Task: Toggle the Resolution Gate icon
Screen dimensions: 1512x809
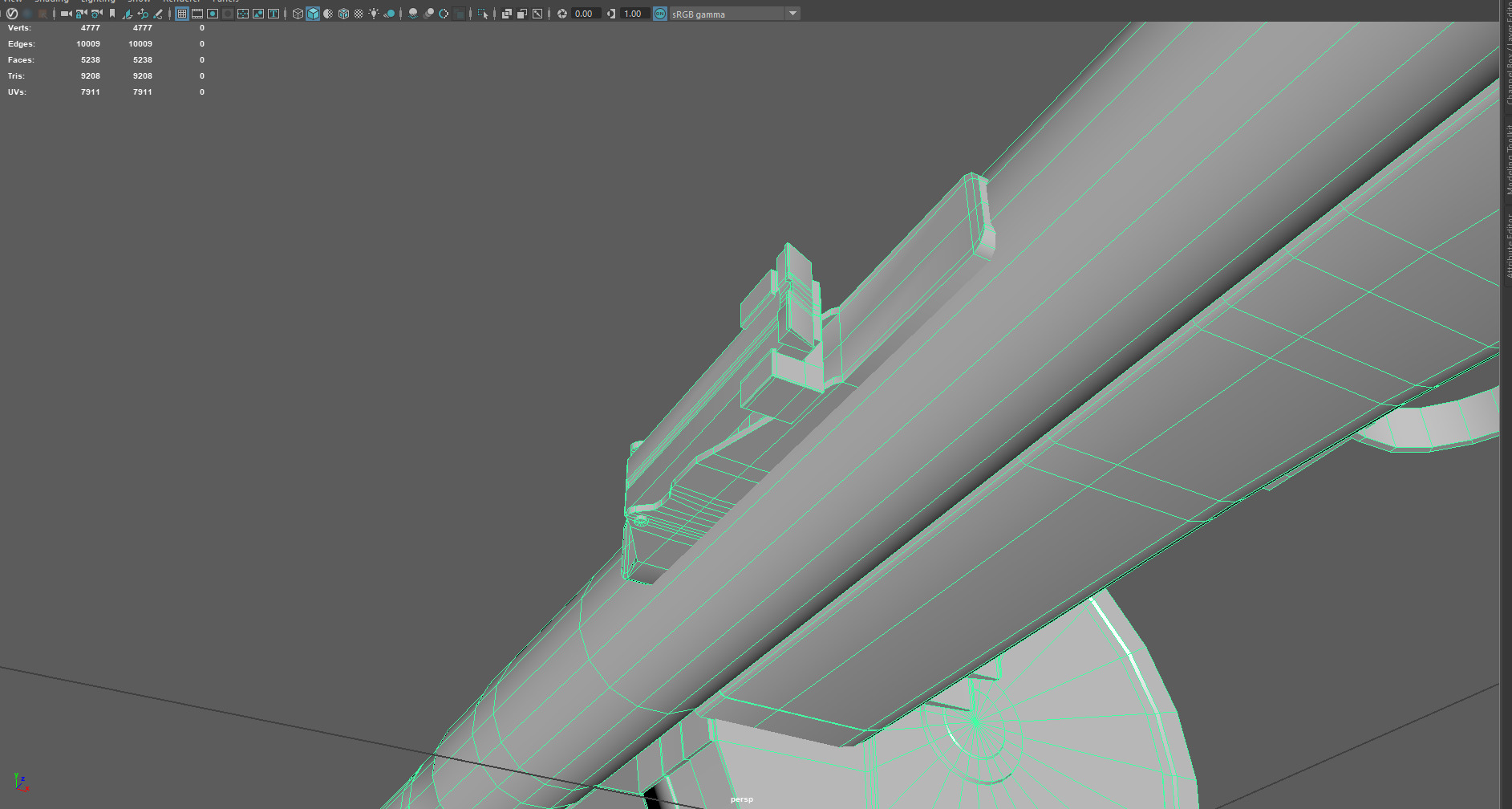Action: [x=213, y=14]
